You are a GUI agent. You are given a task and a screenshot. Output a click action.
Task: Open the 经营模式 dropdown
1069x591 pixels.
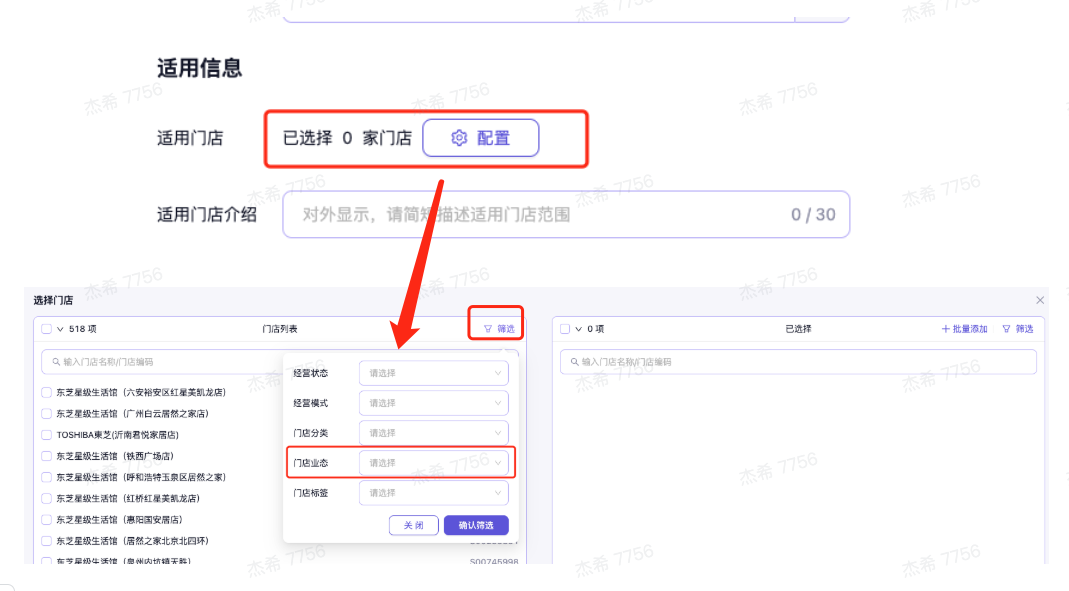(x=434, y=403)
